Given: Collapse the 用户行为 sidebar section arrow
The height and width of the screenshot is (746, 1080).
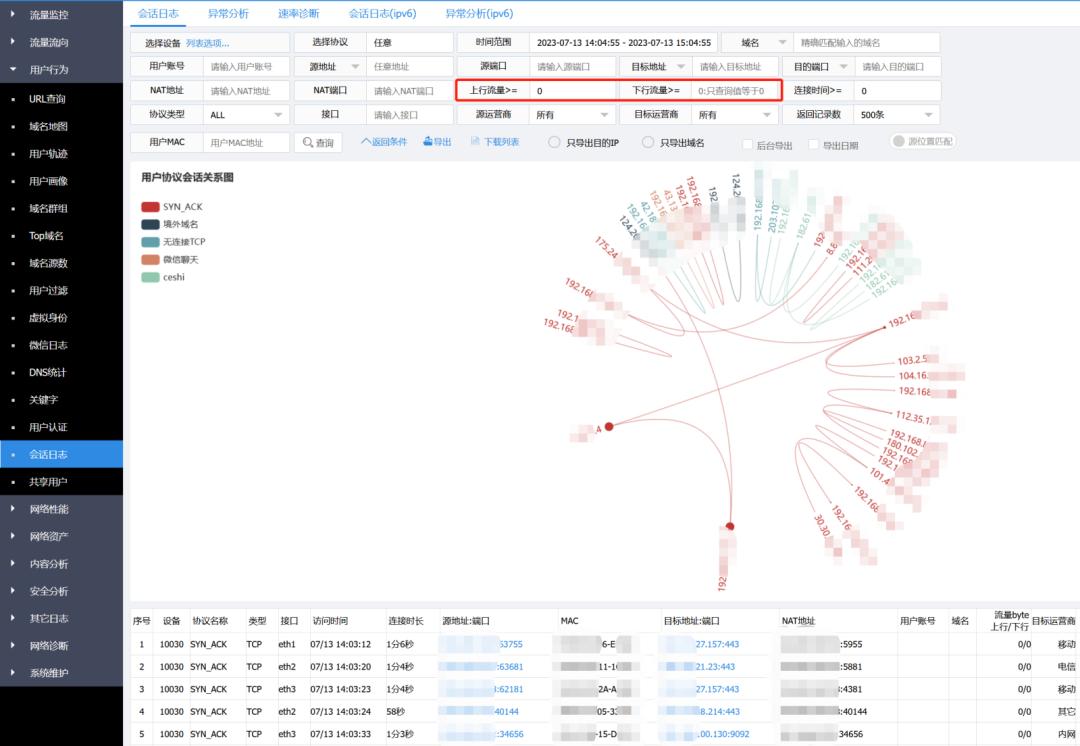Looking at the screenshot, I should coord(12,70).
